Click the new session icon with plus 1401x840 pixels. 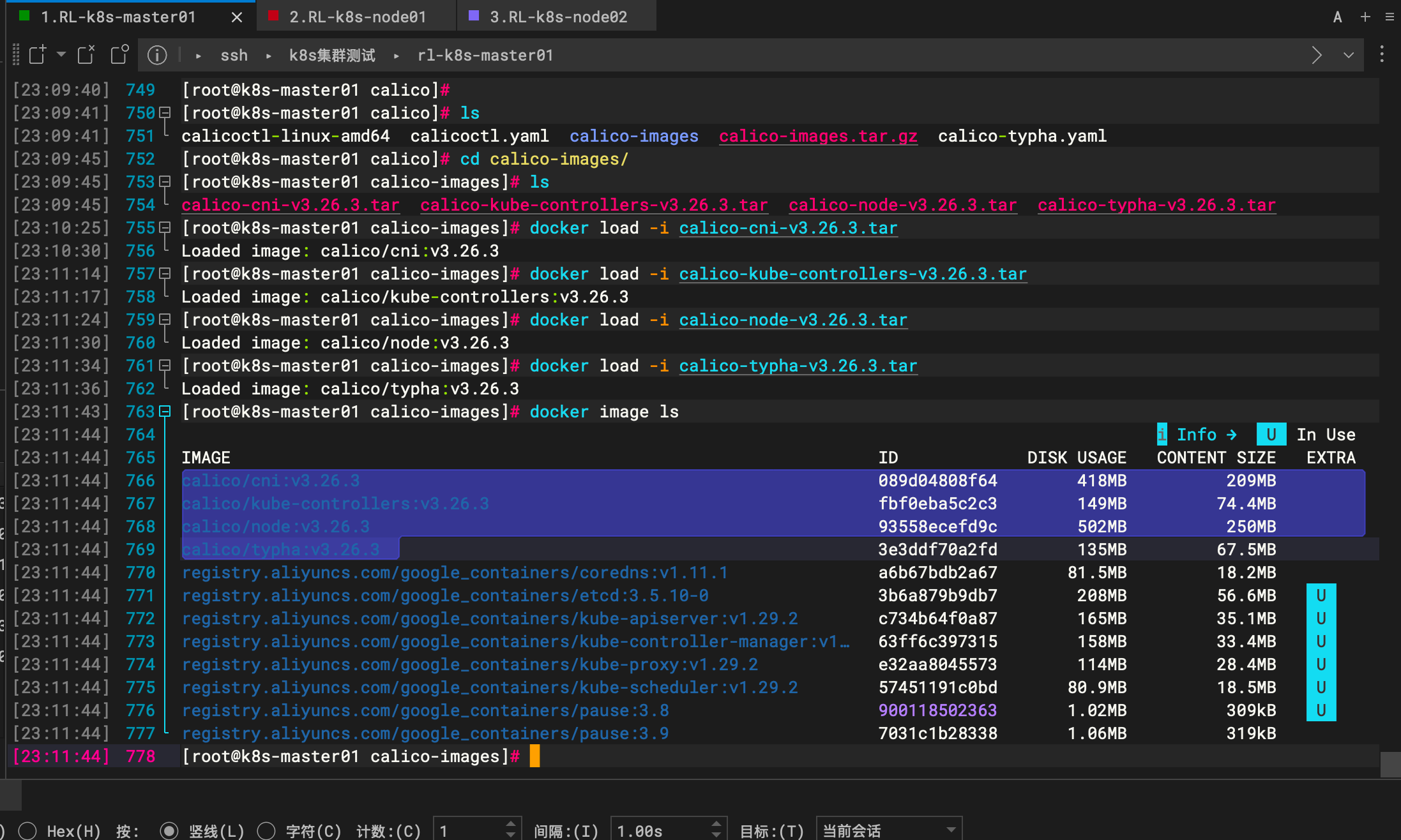tap(38, 55)
